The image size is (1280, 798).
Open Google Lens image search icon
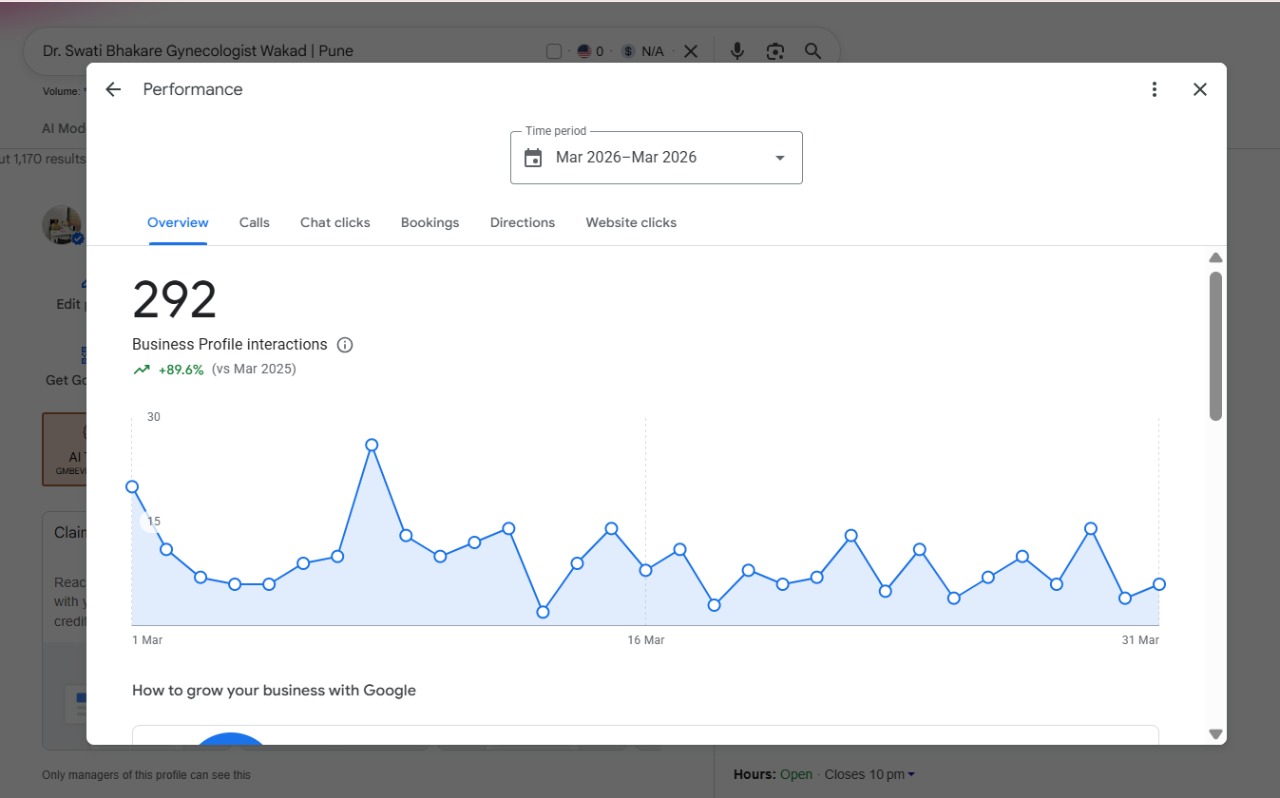775,51
